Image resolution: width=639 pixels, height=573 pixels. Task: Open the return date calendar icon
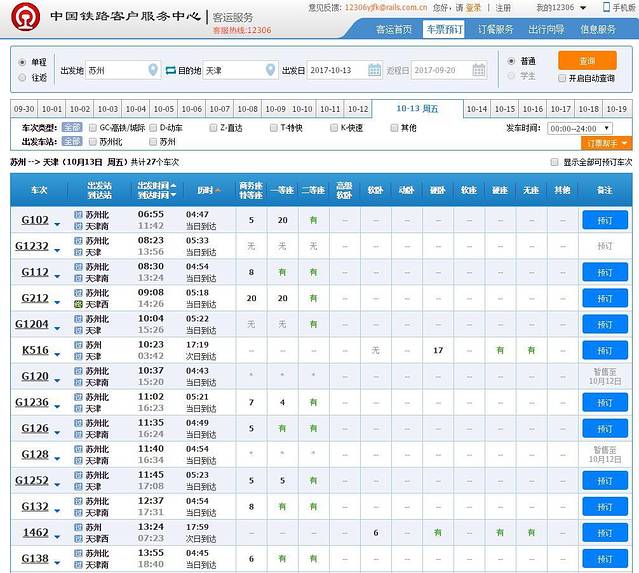click(x=478, y=70)
